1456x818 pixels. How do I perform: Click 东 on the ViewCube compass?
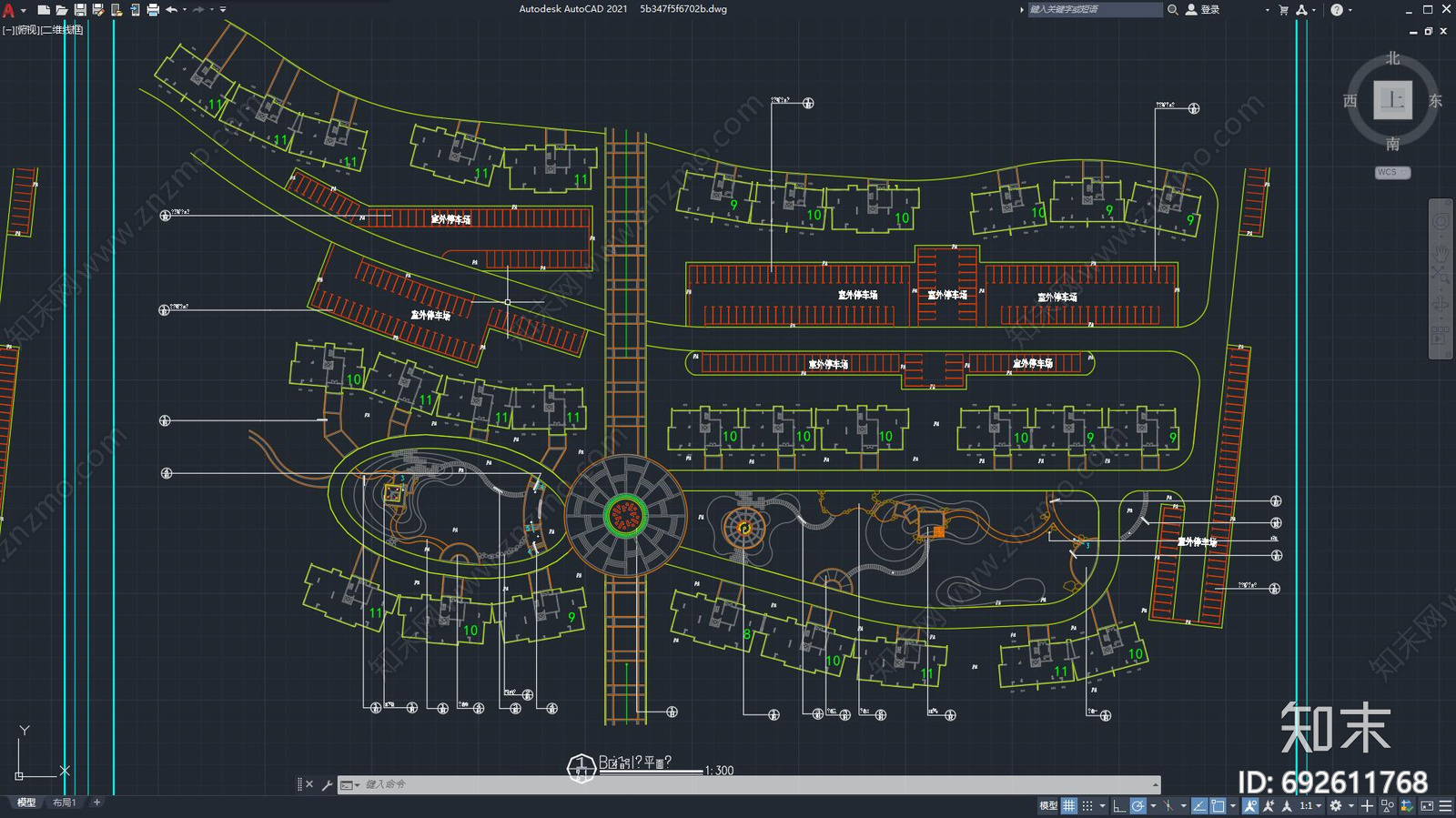pos(1435,101)
